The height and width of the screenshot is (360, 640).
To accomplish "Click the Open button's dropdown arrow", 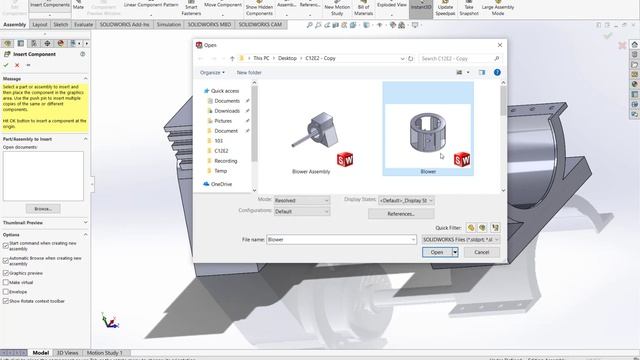I will point(455,252).
